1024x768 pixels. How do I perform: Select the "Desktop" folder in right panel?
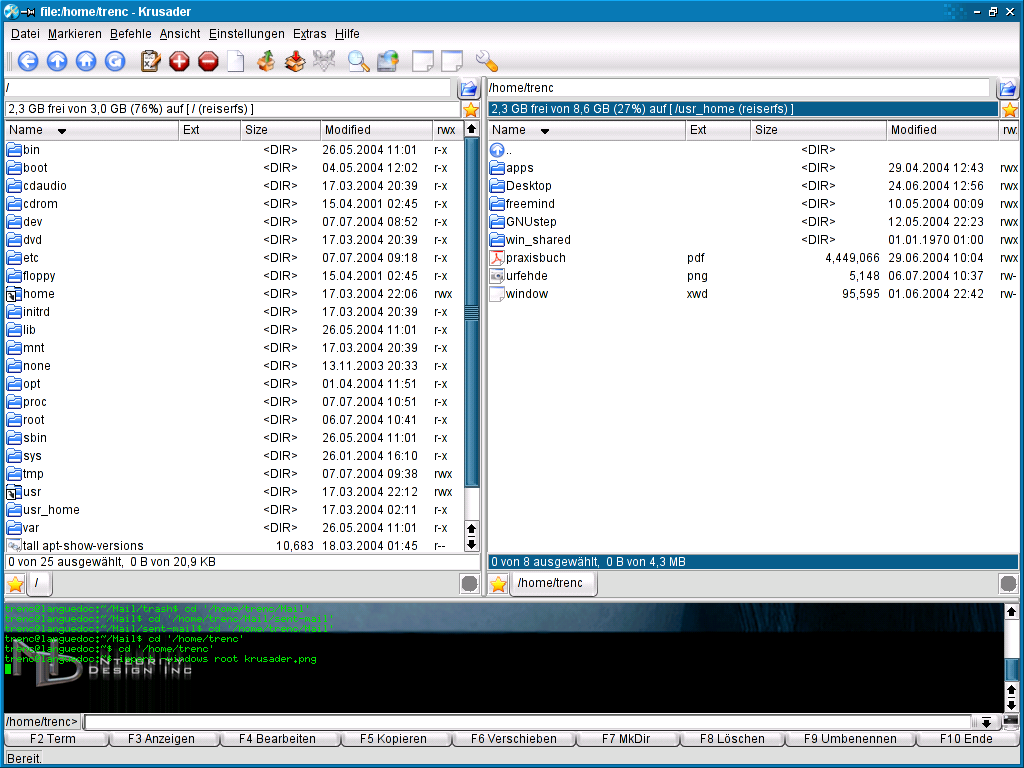(x=753, y=186)
